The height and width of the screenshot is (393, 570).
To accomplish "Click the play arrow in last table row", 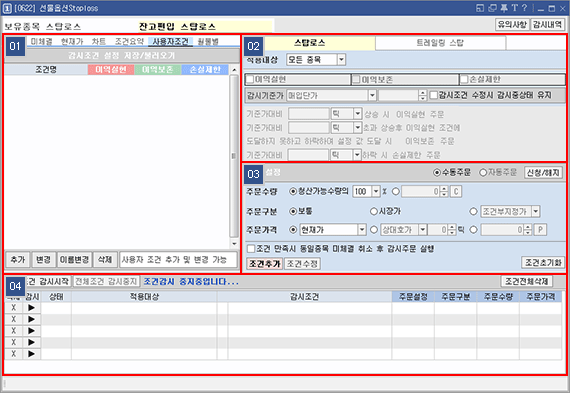I will pyautogui.click(x=32, y=353).
